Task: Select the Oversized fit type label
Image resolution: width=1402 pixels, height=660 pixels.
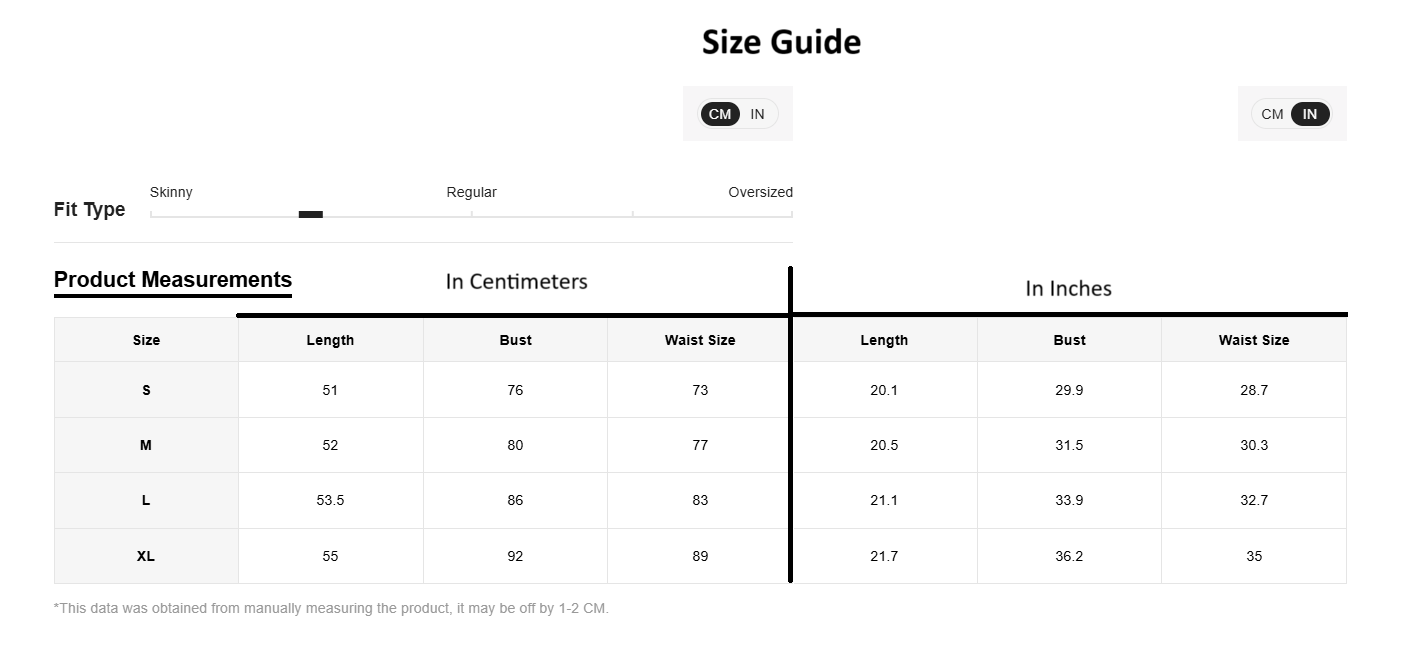Action: (x=760, y=192)
